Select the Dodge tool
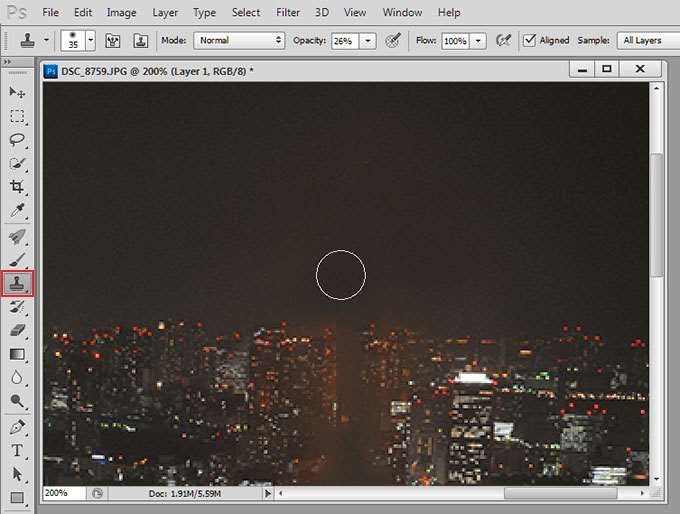Screen dimensions: 680x514 click(17, 401)
